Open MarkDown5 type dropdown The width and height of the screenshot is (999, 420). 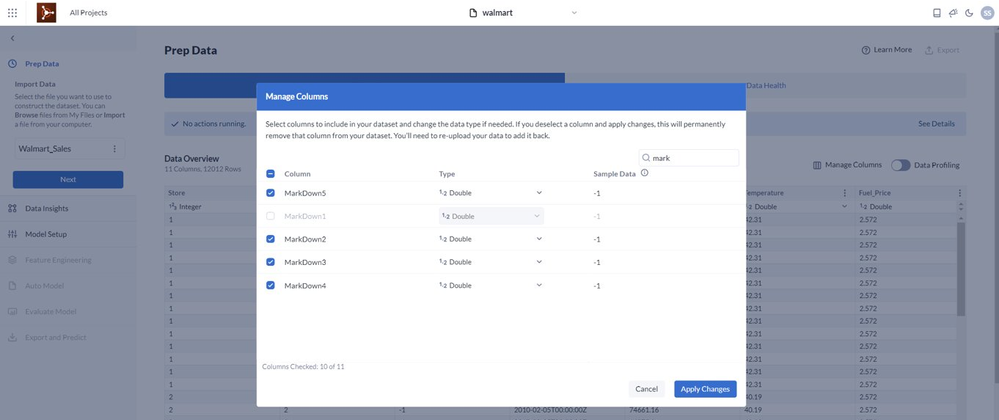pos(491,192)
